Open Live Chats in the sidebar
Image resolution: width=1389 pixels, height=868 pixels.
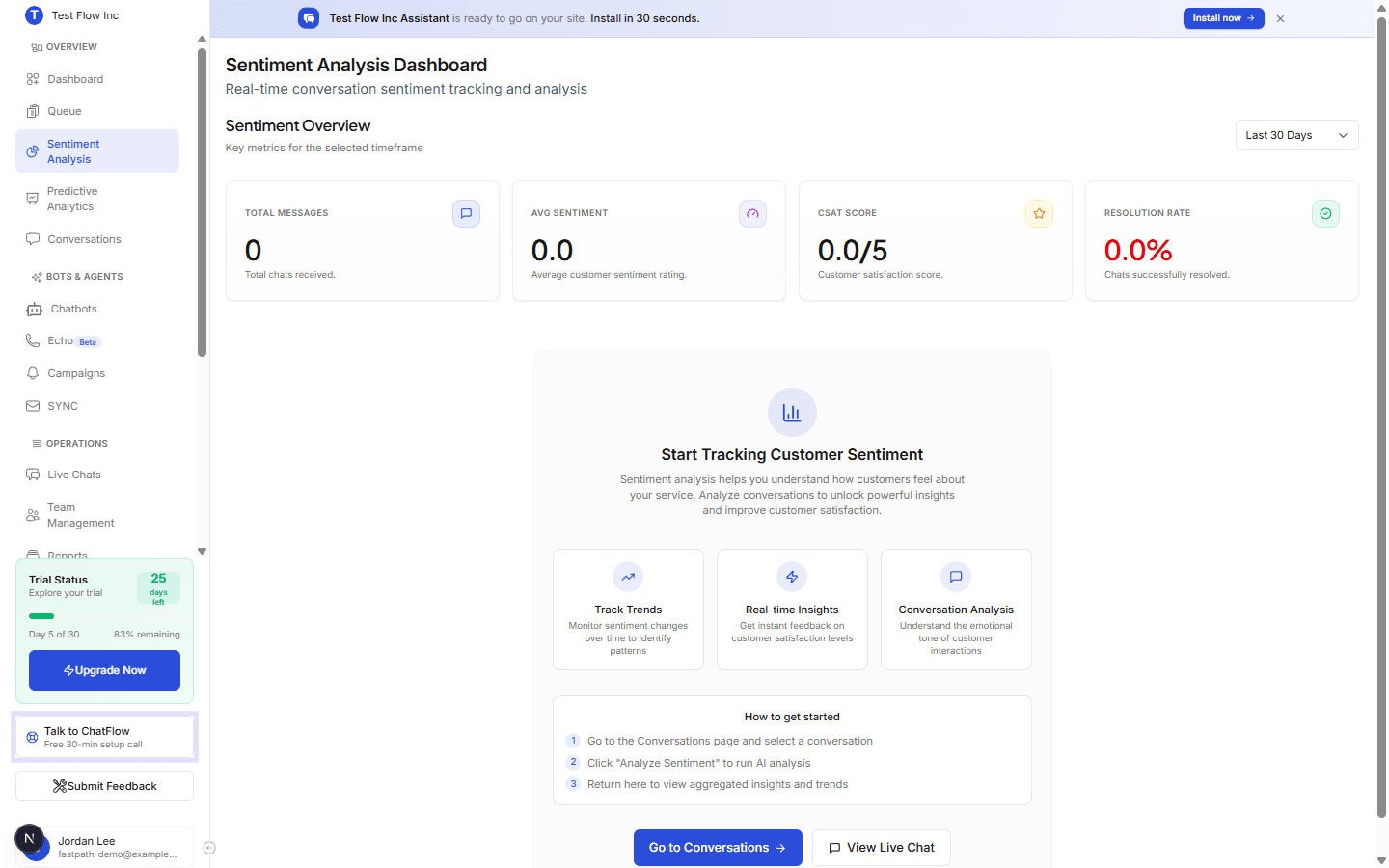point(97,475)
